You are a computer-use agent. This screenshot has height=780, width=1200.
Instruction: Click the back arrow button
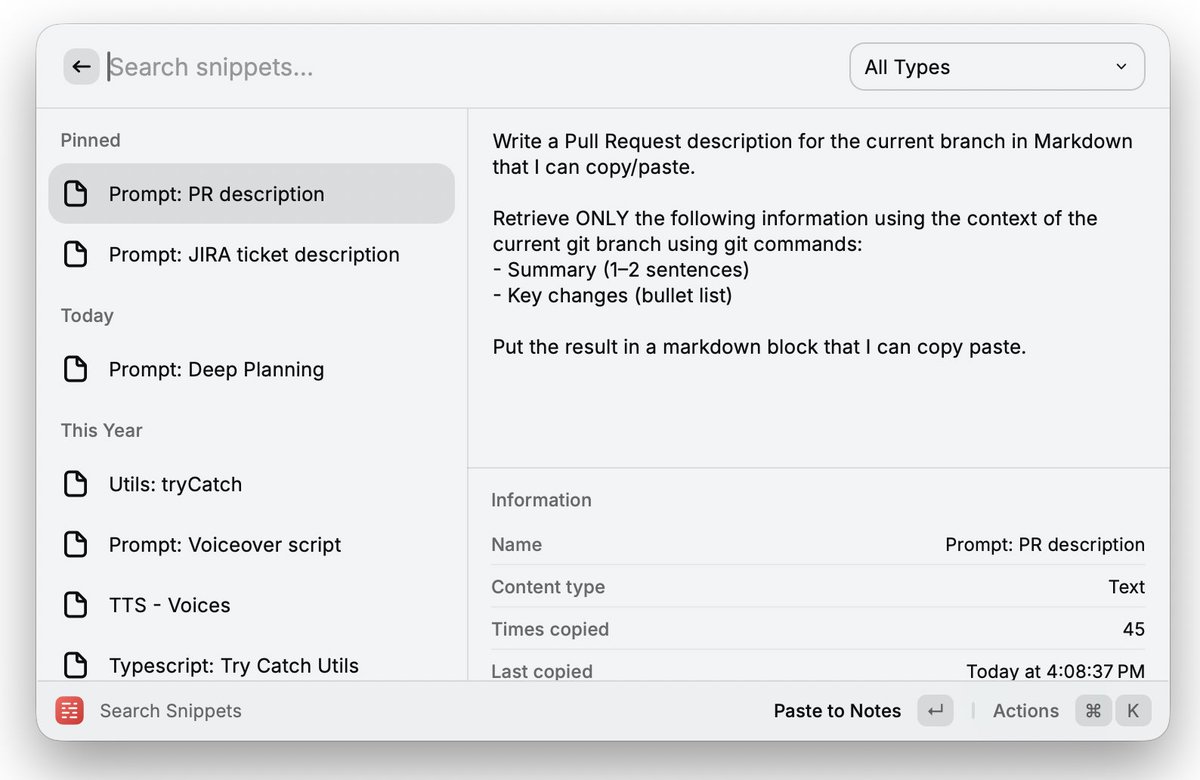tap(81, 67)
